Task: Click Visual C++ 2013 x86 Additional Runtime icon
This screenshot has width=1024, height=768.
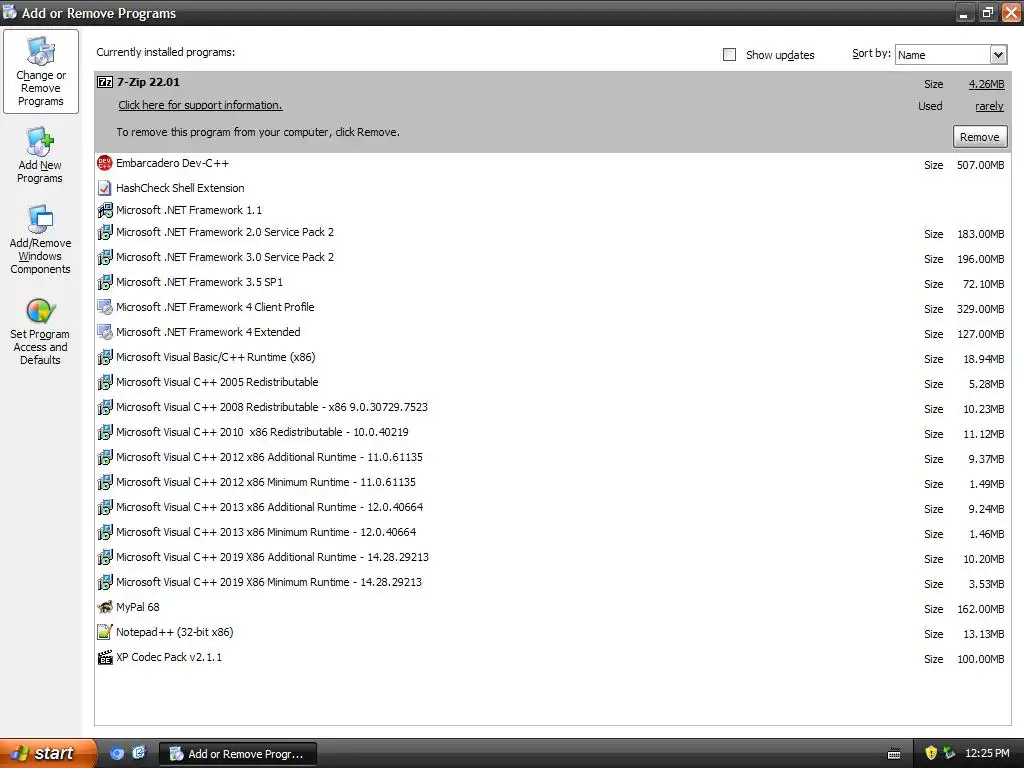Action: coord(104,507)
